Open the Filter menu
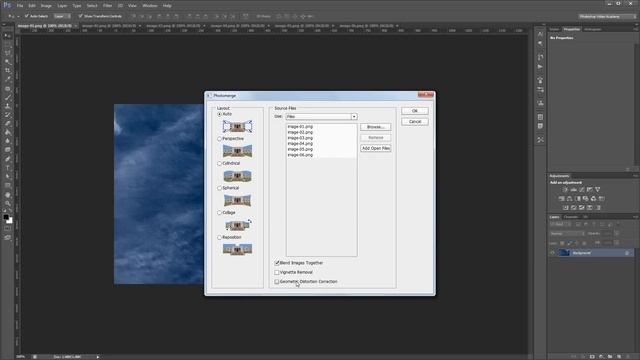 click(107, 6)
